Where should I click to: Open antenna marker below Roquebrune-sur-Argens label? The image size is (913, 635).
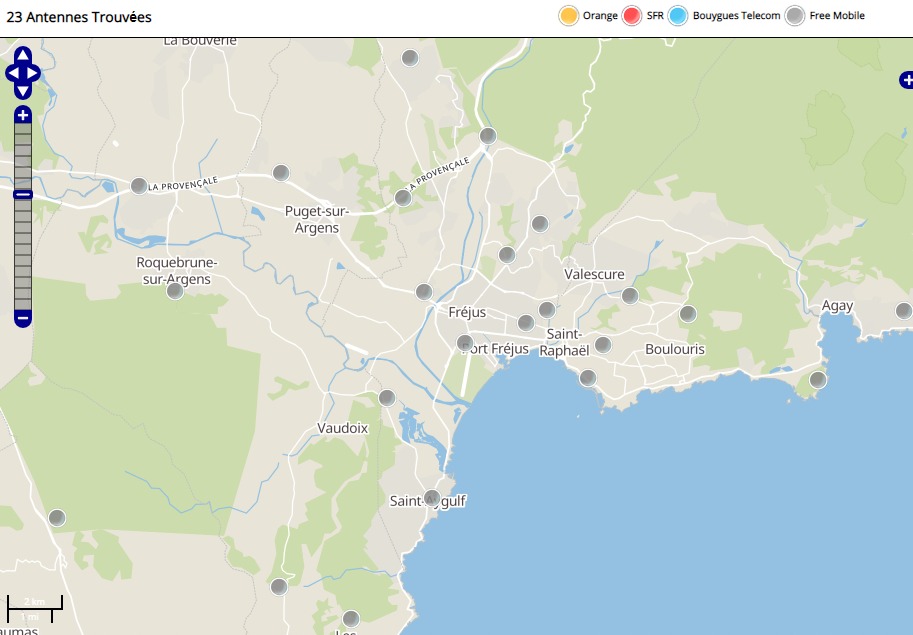pos(175,291)
